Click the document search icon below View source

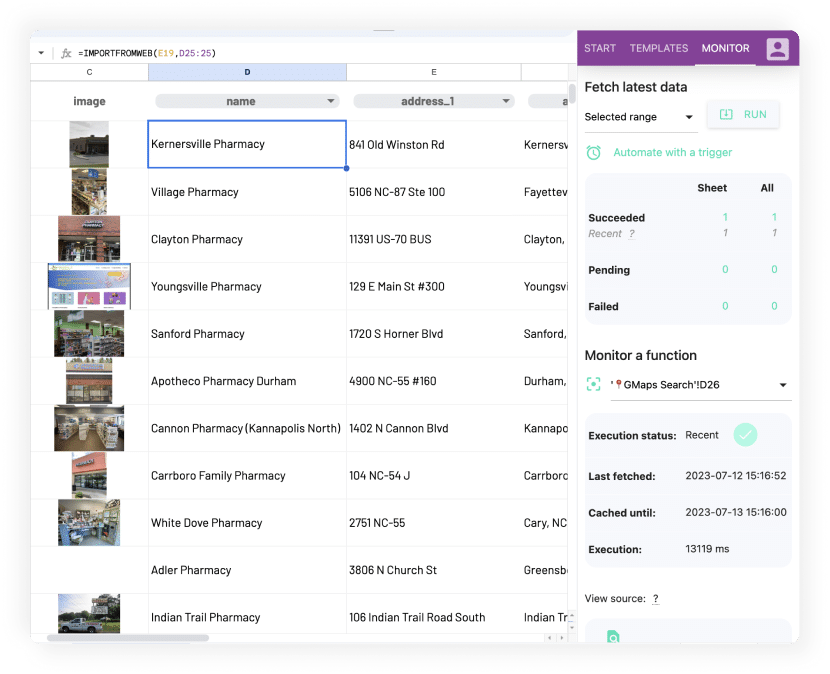coord(613,636)
